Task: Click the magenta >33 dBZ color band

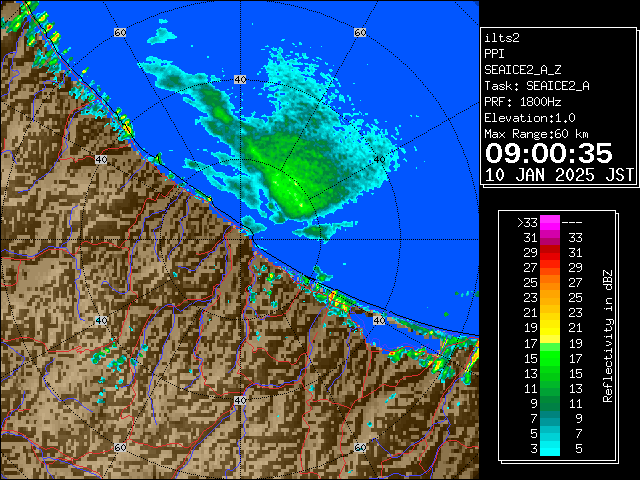Action: 550,223
